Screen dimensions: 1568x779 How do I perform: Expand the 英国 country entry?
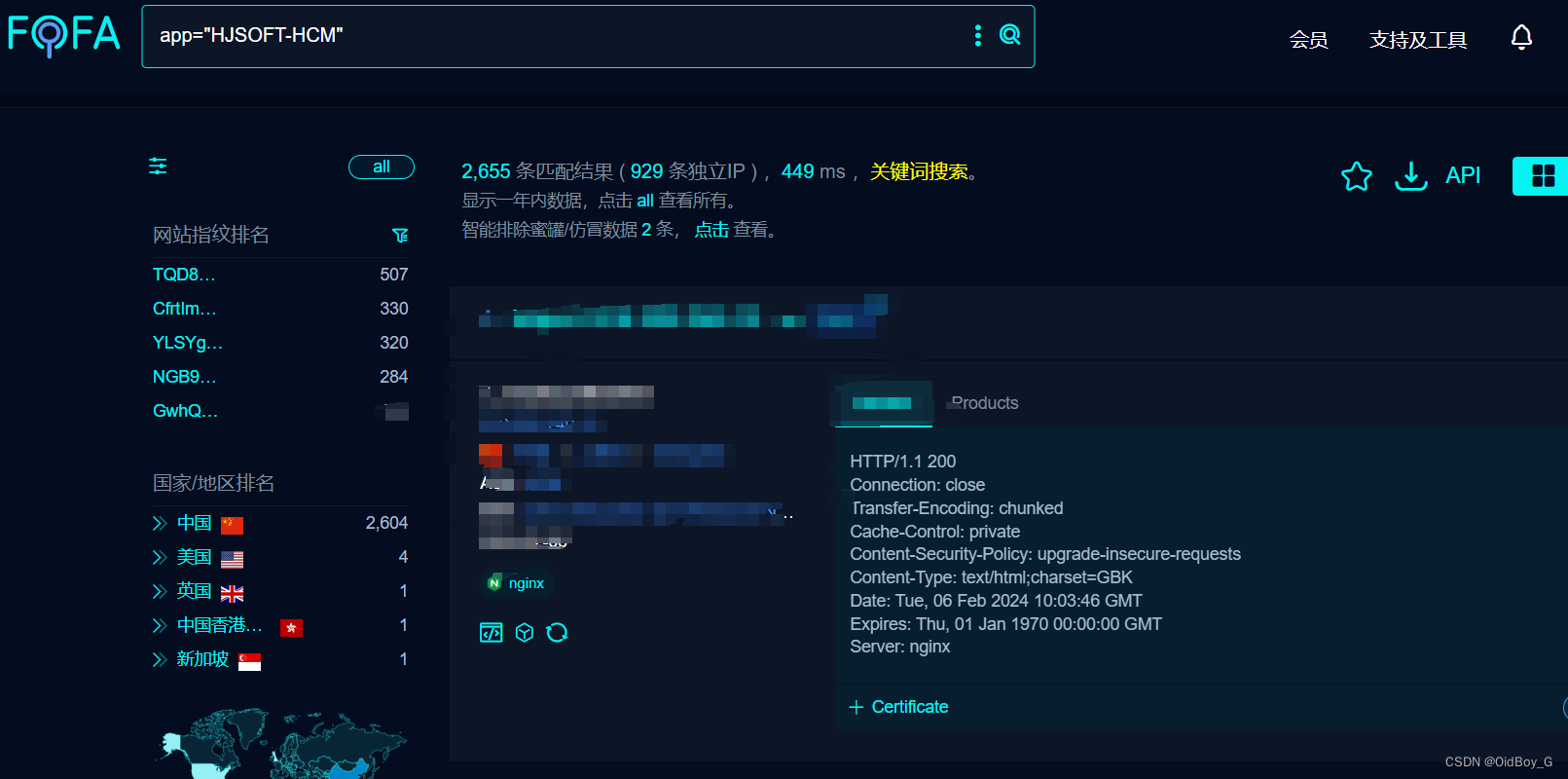click(x=160, y=592)
